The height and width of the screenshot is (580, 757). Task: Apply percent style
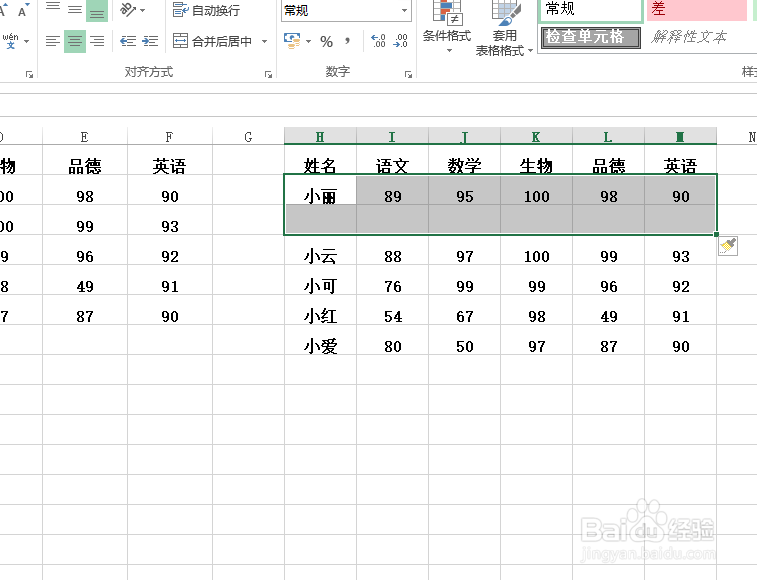326,42
